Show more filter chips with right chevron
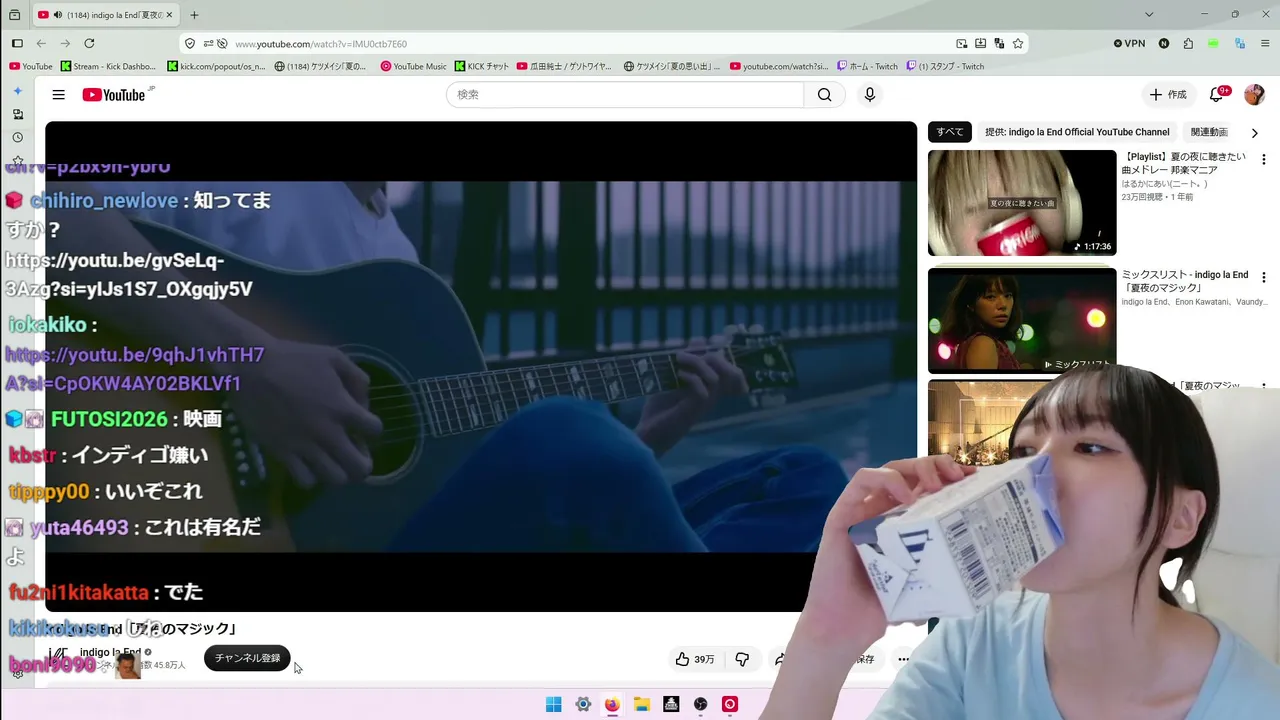 (1255, 132)
